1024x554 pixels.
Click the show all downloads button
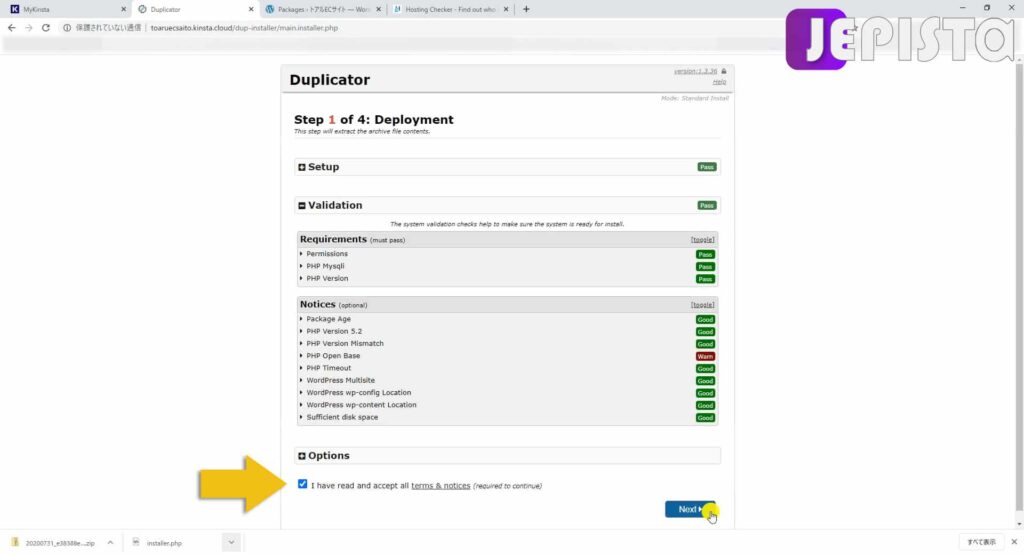pyautogui.click(x=981, y=542)
